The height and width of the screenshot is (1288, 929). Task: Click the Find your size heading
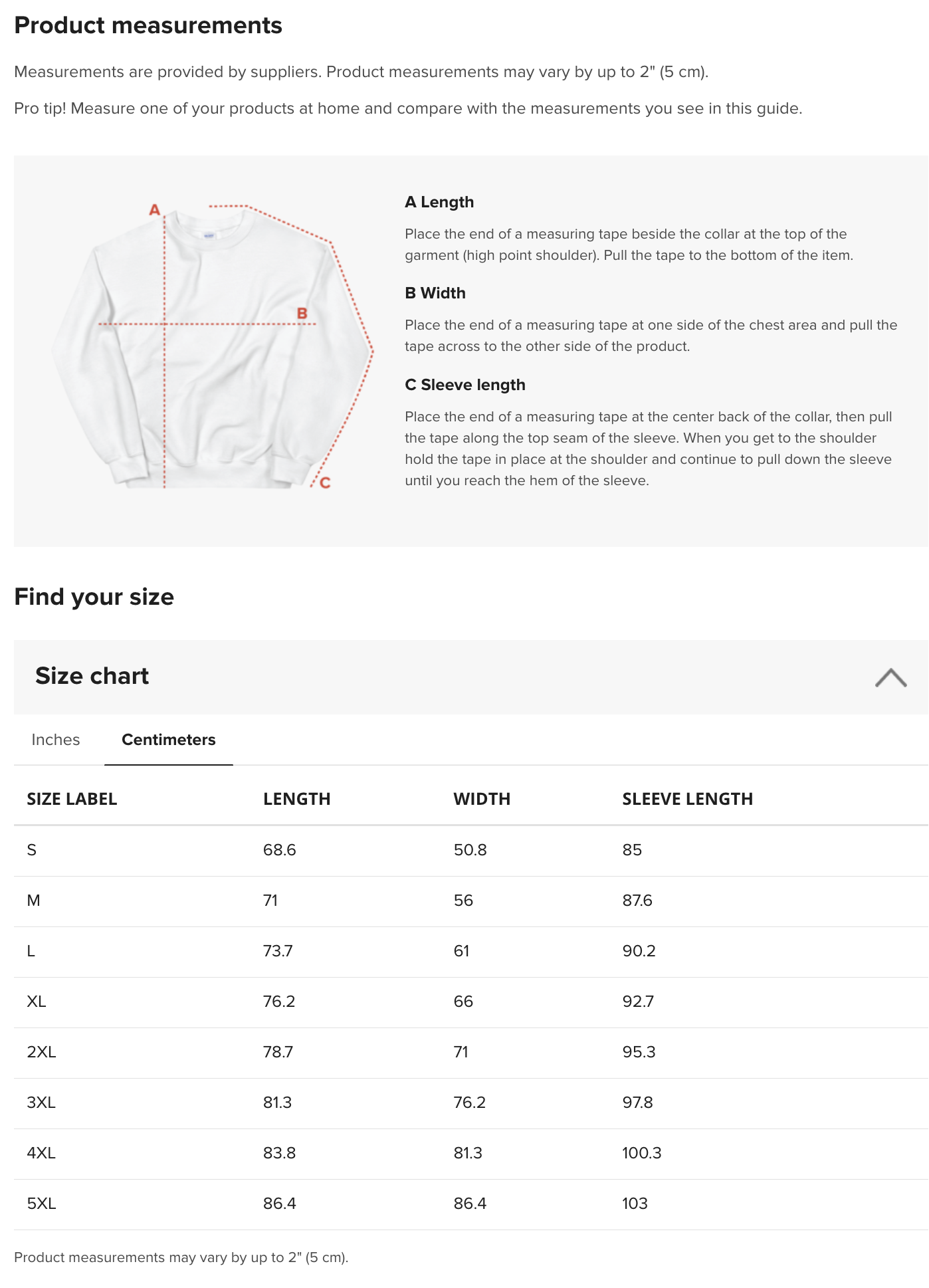point(94,597)
